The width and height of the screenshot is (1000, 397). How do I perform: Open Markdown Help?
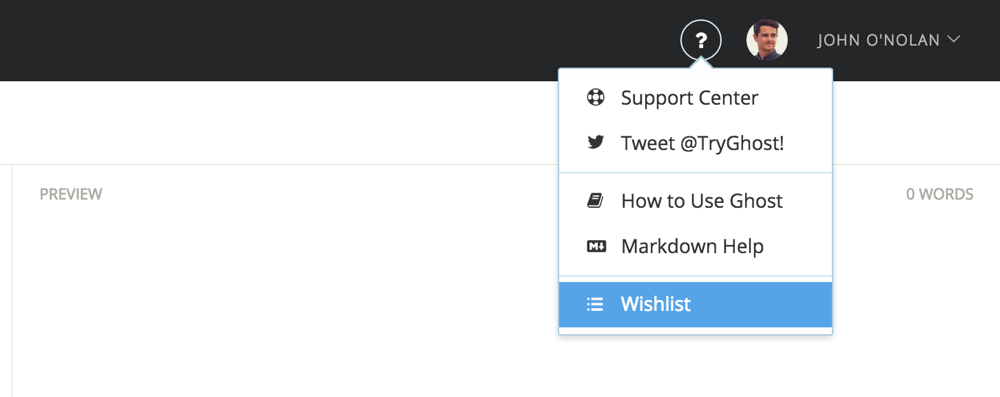pyautogui.click(x=695, y=246)
